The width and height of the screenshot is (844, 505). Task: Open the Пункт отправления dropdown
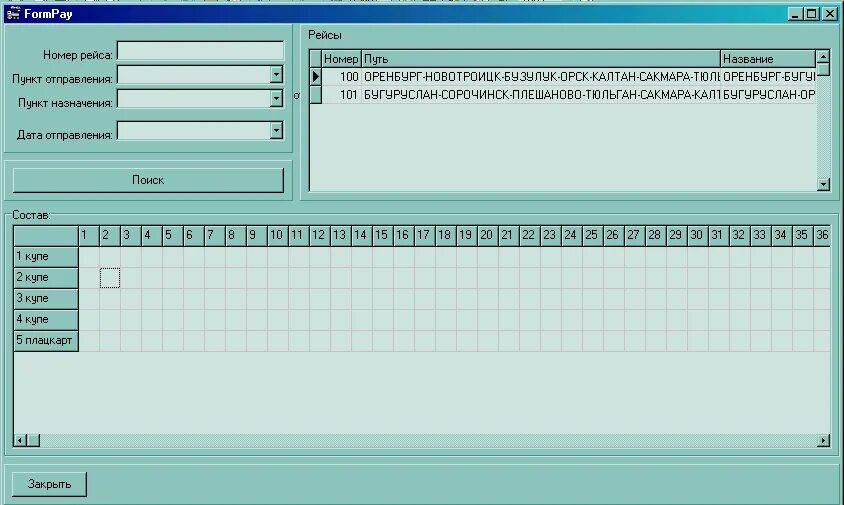pyautogui.click(x=276, y=74)
